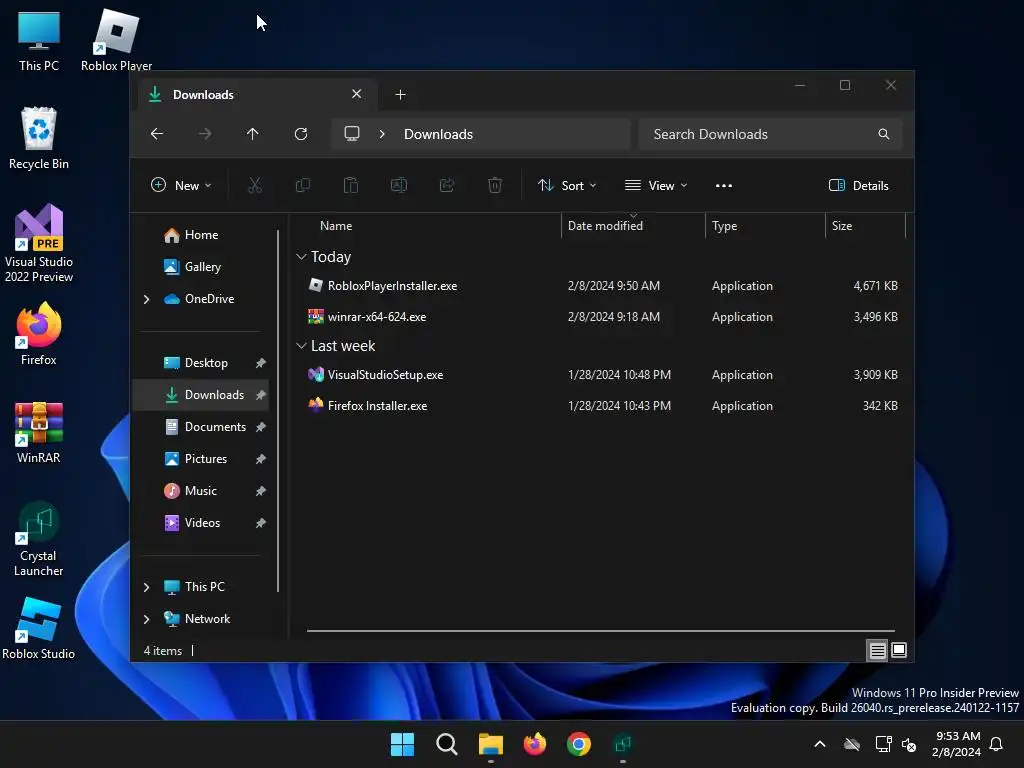The image size is (1024, 768).
Task: Launch Firefox from the taskbar
Action: pos(535,744)
